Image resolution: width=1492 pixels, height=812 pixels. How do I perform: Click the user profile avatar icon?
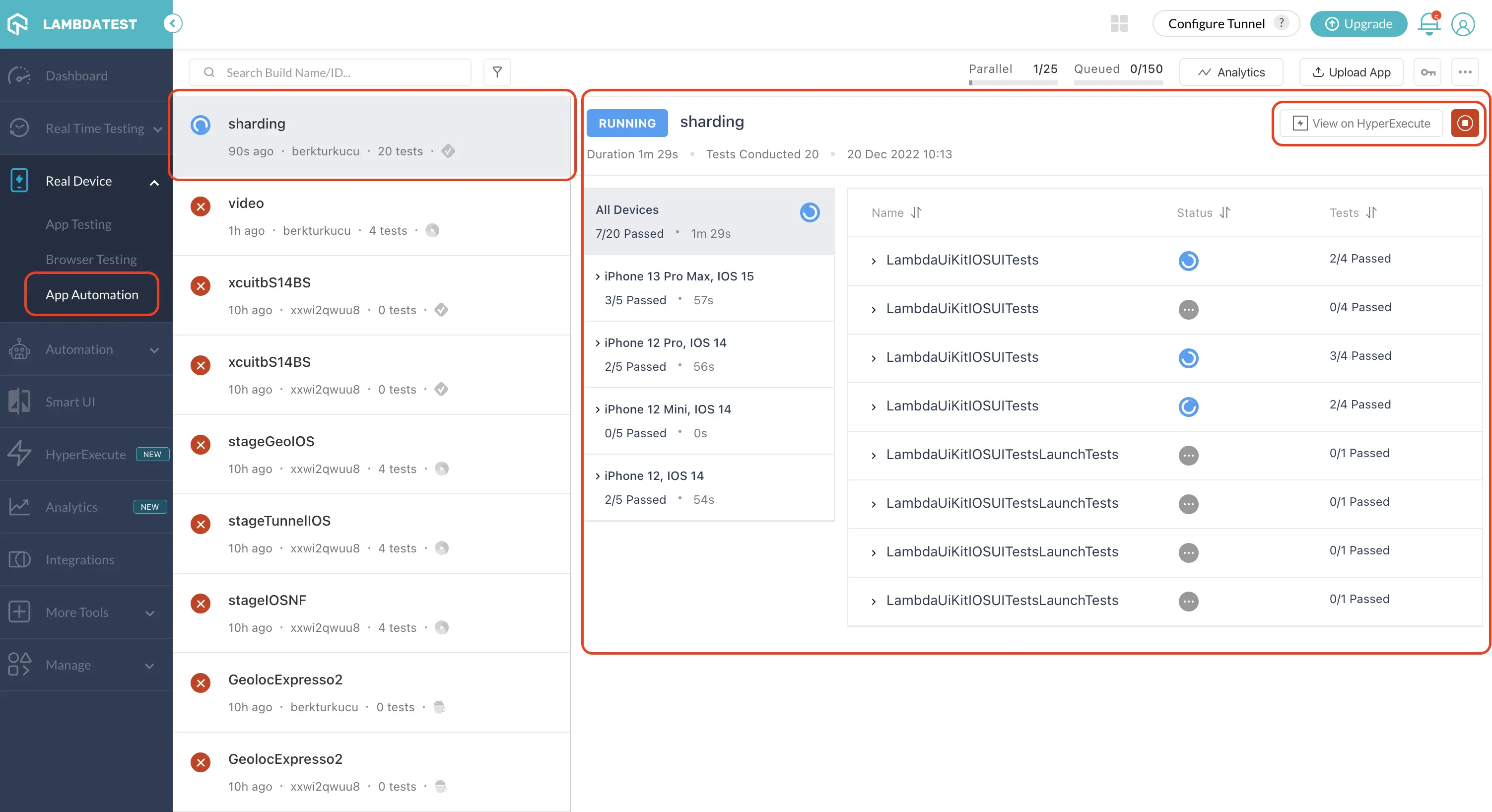tap(1462, 24)
